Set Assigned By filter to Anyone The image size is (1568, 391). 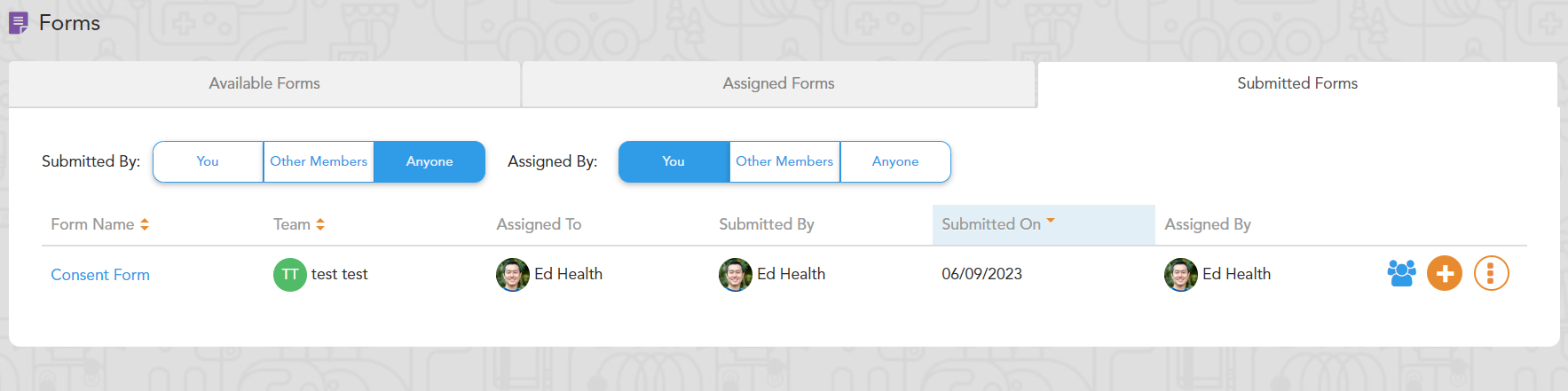click(895, 161)
